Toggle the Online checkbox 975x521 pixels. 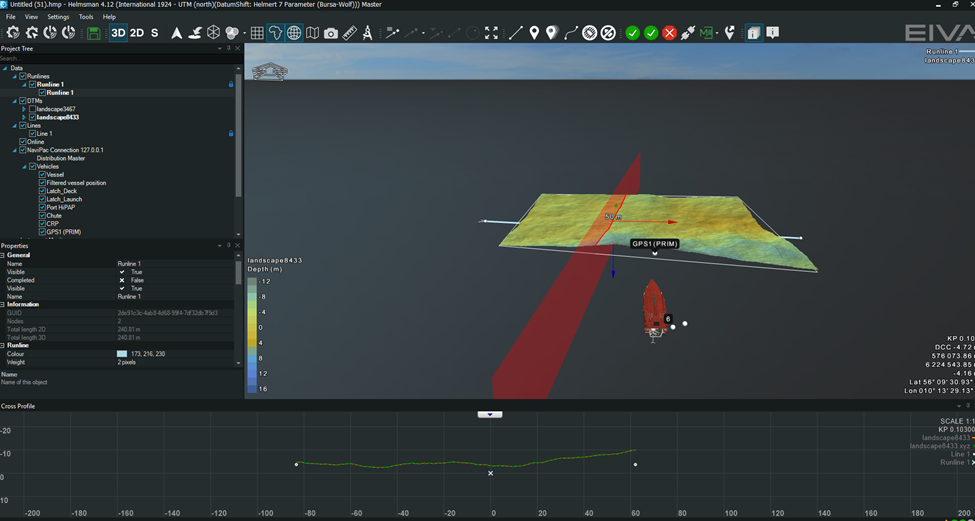(23, 142)
